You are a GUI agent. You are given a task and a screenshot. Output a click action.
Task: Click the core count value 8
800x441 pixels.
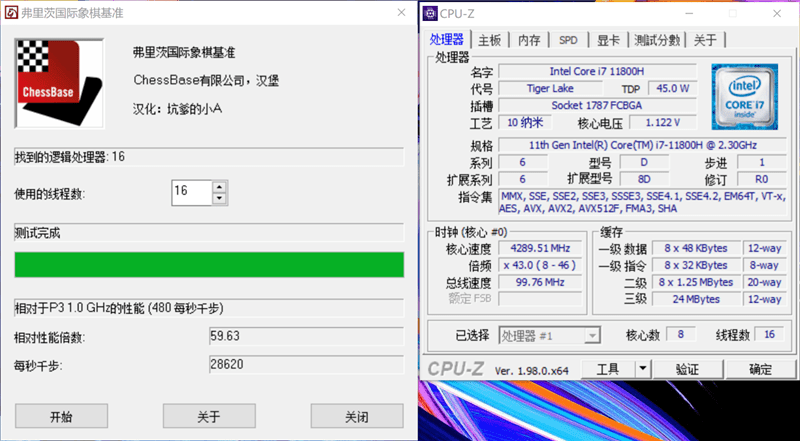point(681,335)
